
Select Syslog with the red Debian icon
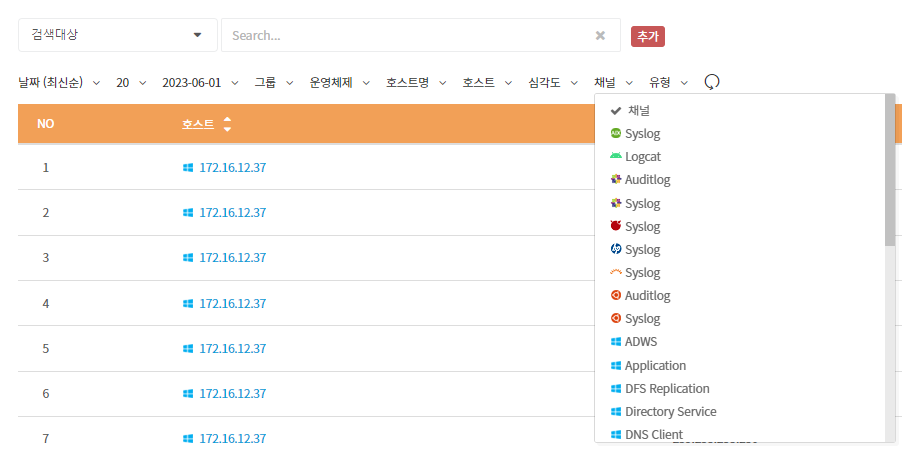pos(642,226)
